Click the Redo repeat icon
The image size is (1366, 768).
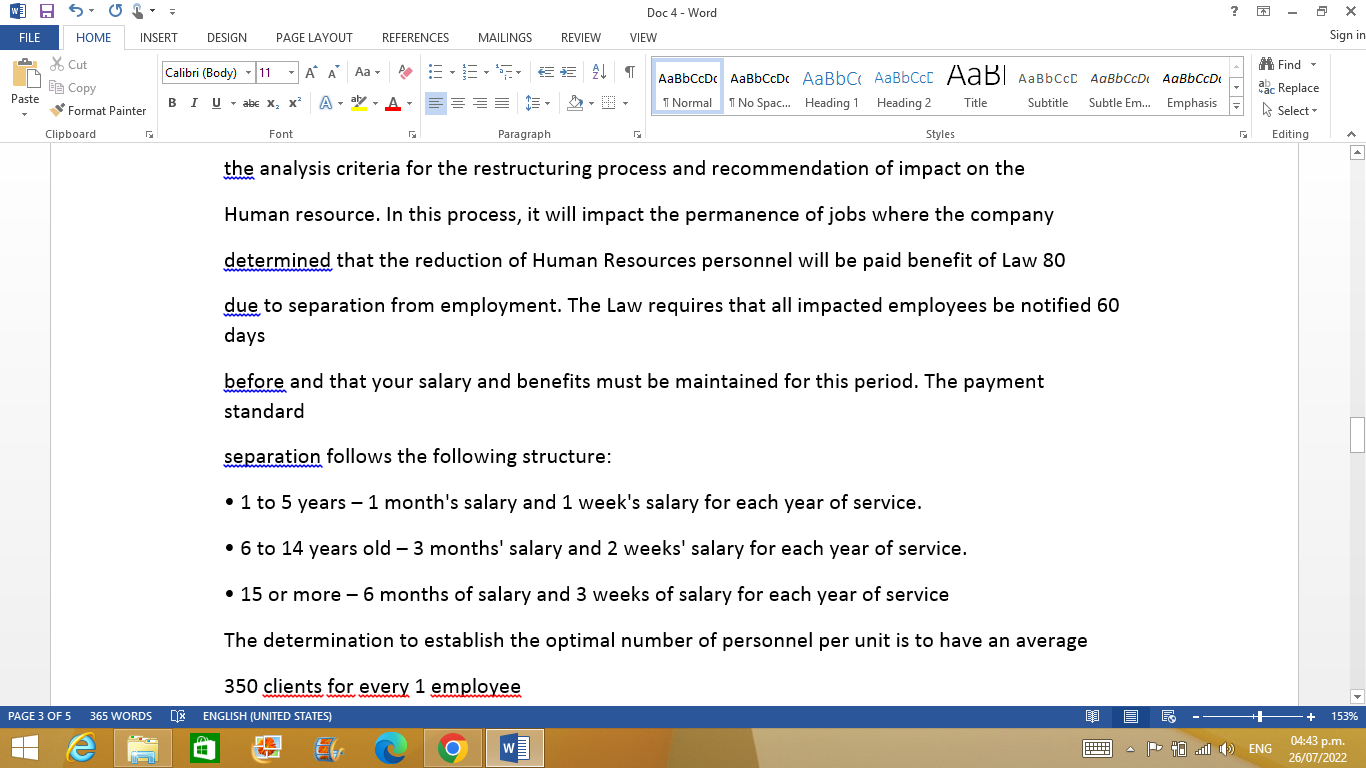click(114, 12)
